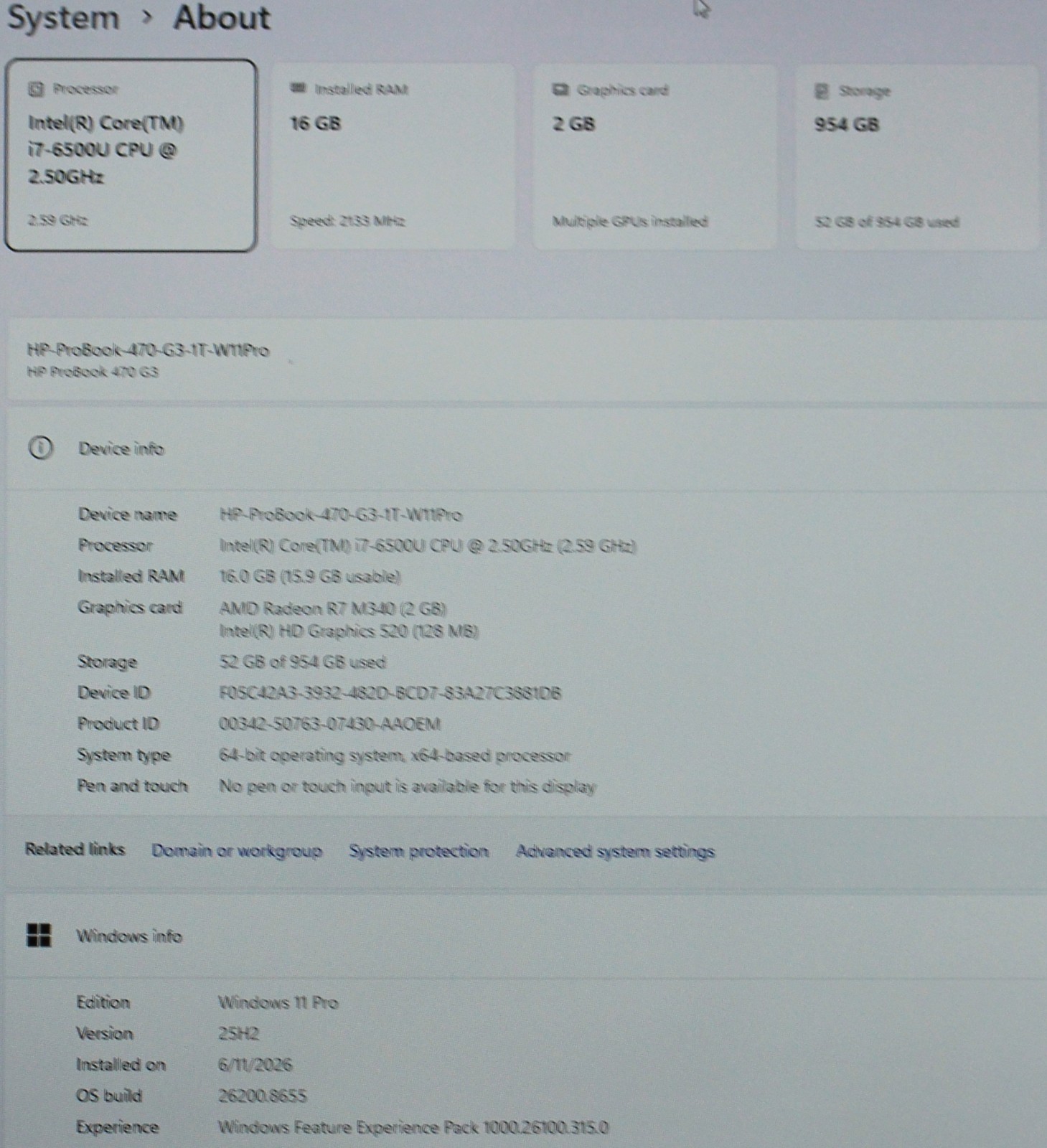
Task: Click the System type label
Action: (124, 755)
